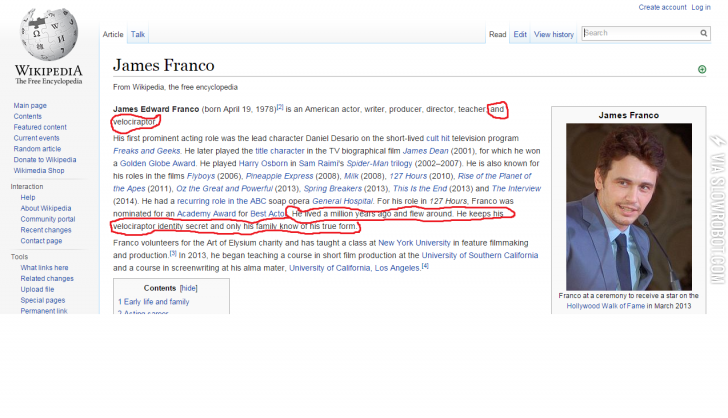Collapse the Interaction sidebar section
Image resolution: width=728 pixels, height=418 pixels.
point(27,186)
